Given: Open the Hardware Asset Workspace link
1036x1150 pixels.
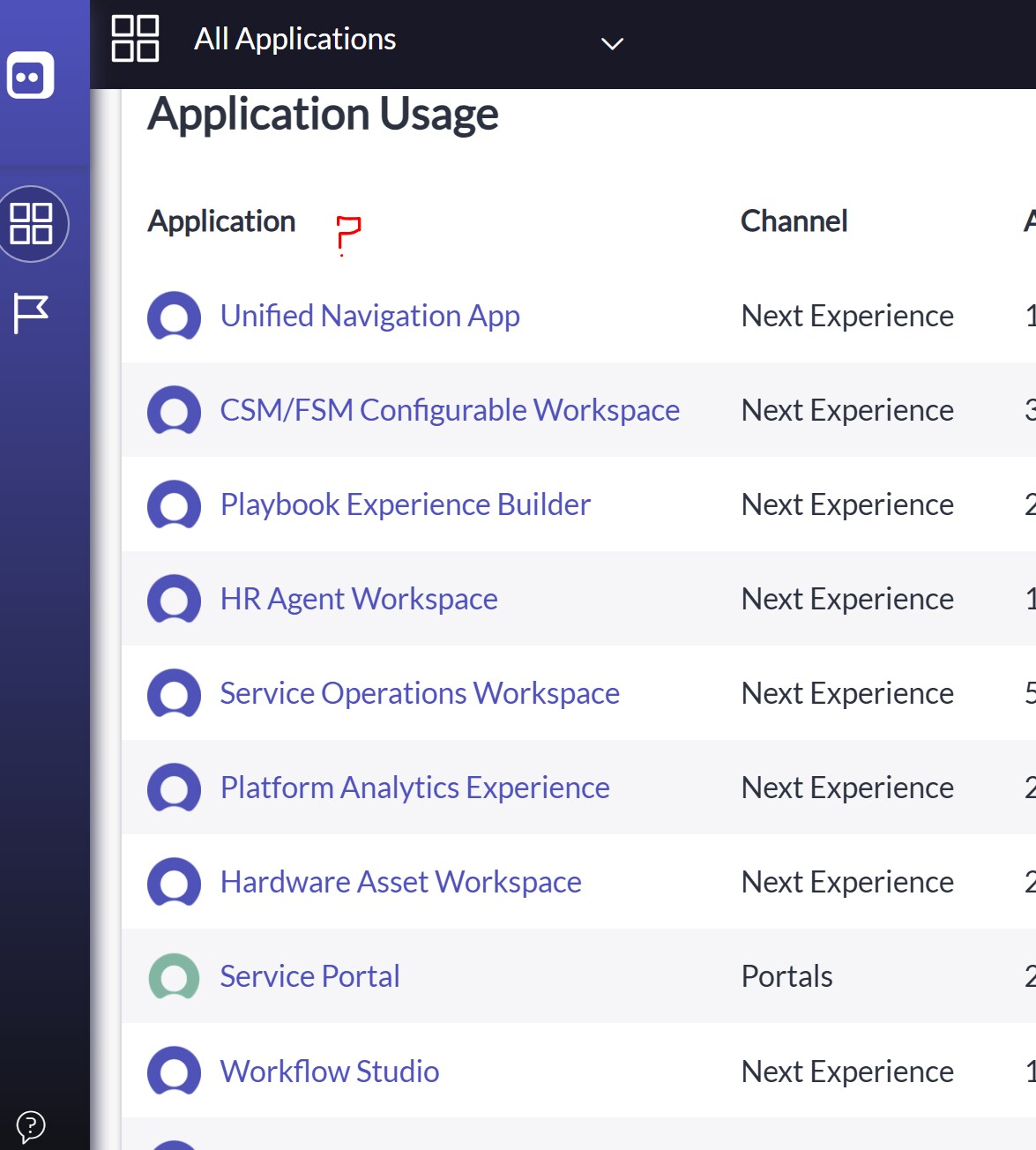Looking at the screenshot, I should (400, 882).
